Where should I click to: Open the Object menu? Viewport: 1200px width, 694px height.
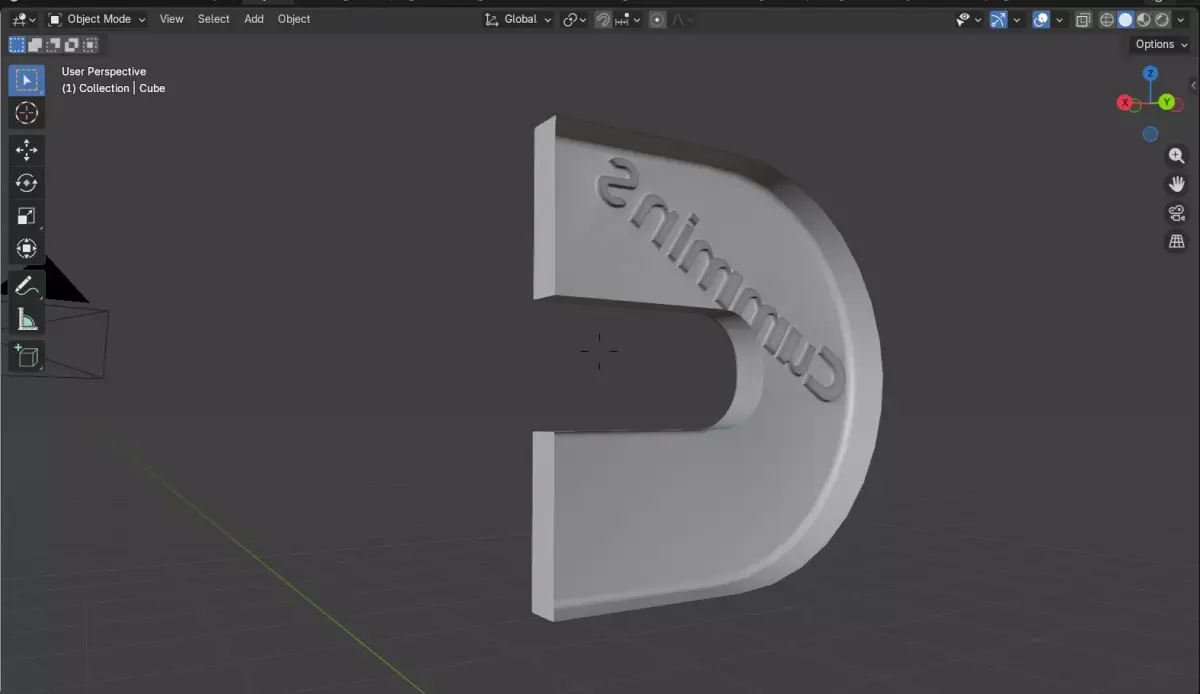[x=294, y=19]
